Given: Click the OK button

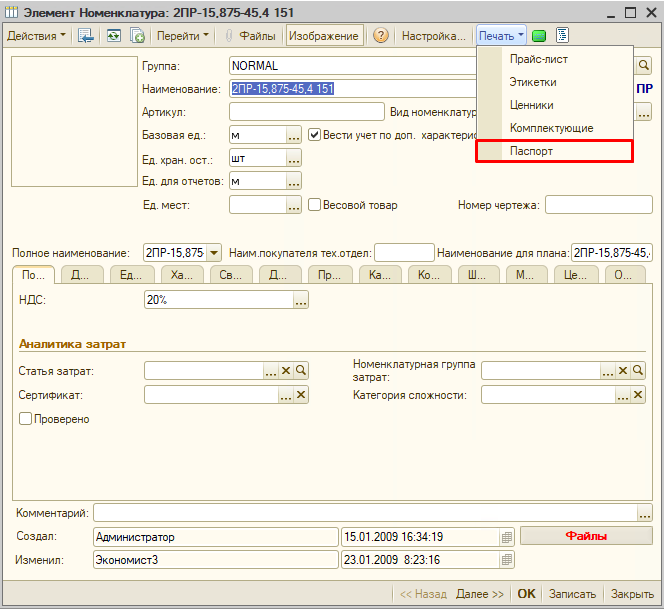Looking at the screenshot, I should tap(526, 594).
